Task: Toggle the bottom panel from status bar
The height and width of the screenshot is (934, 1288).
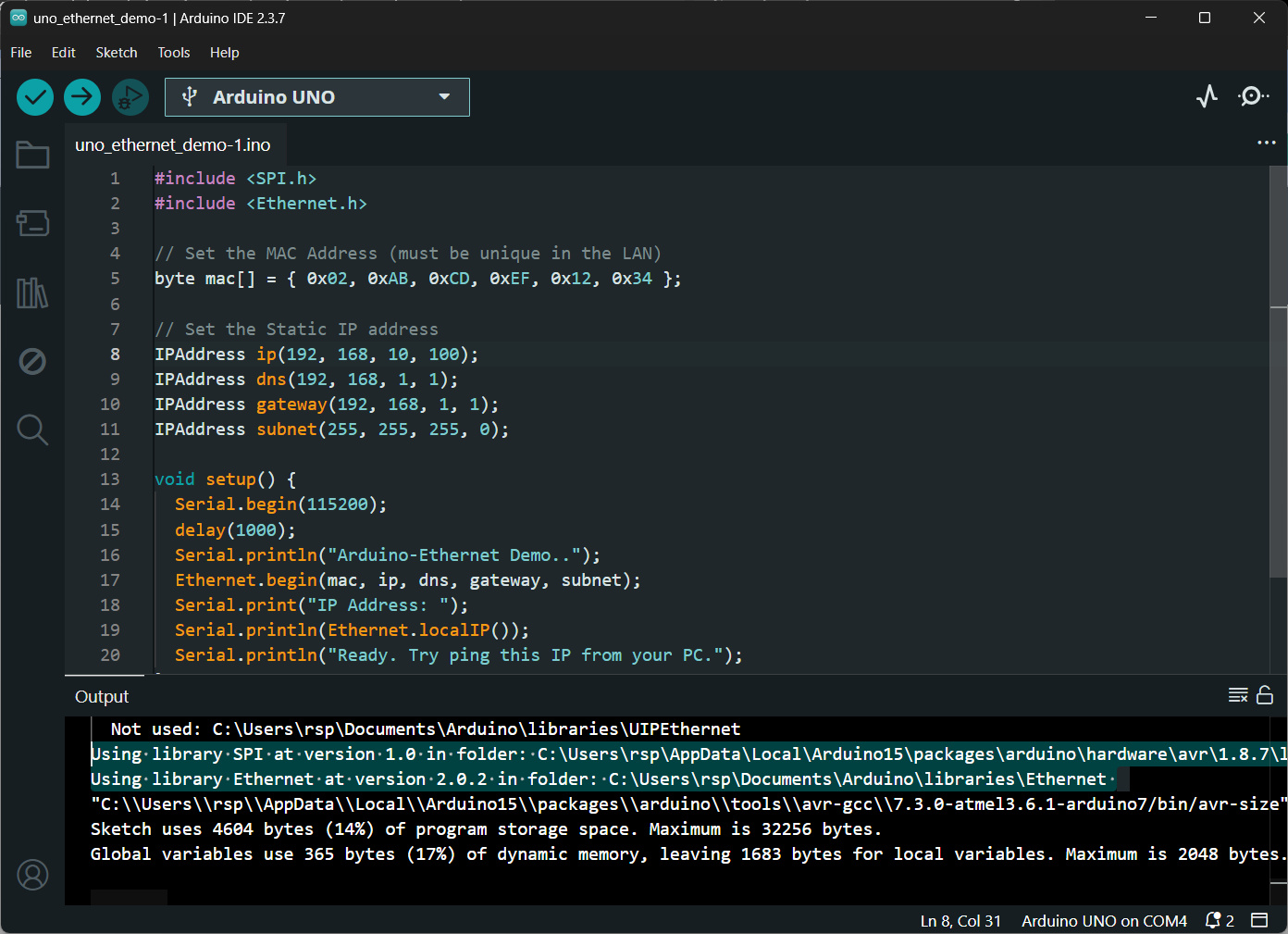Action: [x=1259, y=920]
